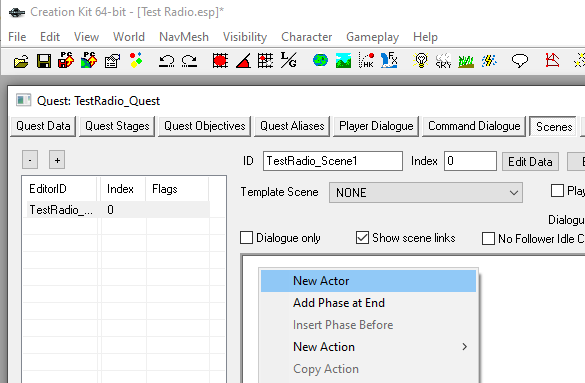Choose Add Phase at End
585x383 pixels.
coord(369,303)
